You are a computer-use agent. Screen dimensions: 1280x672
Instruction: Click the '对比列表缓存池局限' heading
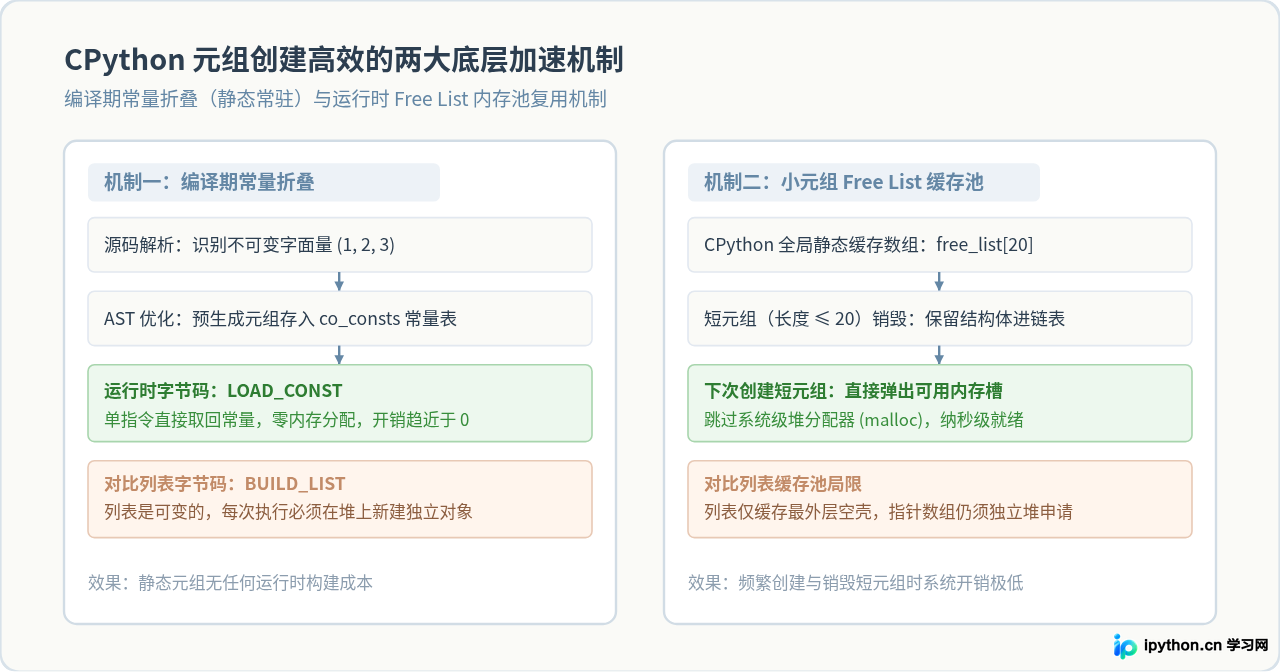coord(783,484)
